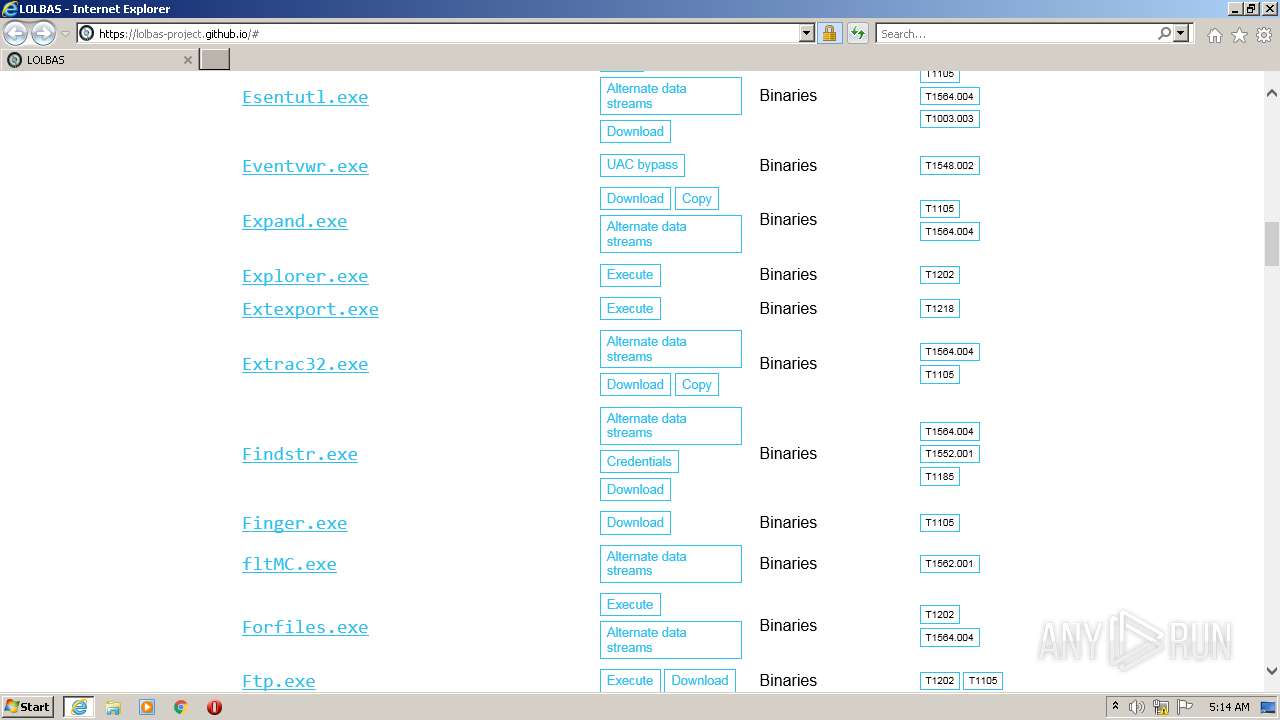Open Chrome icon in taskbar
This screenshot has width=1280, height=720.
tap(181, 707)
